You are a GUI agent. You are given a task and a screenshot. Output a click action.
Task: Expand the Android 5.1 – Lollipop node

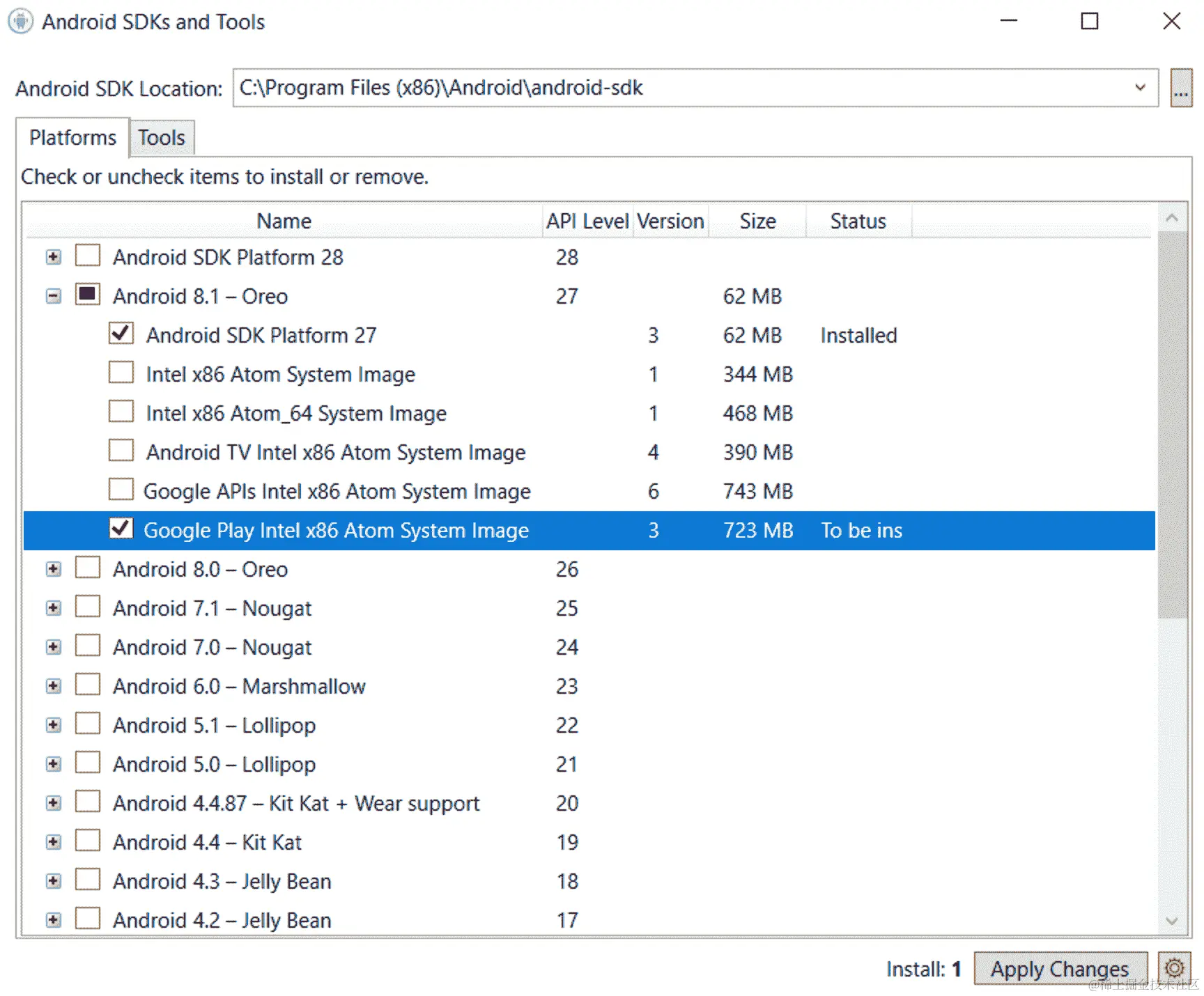pyautogui.click(x=53, y=725)
